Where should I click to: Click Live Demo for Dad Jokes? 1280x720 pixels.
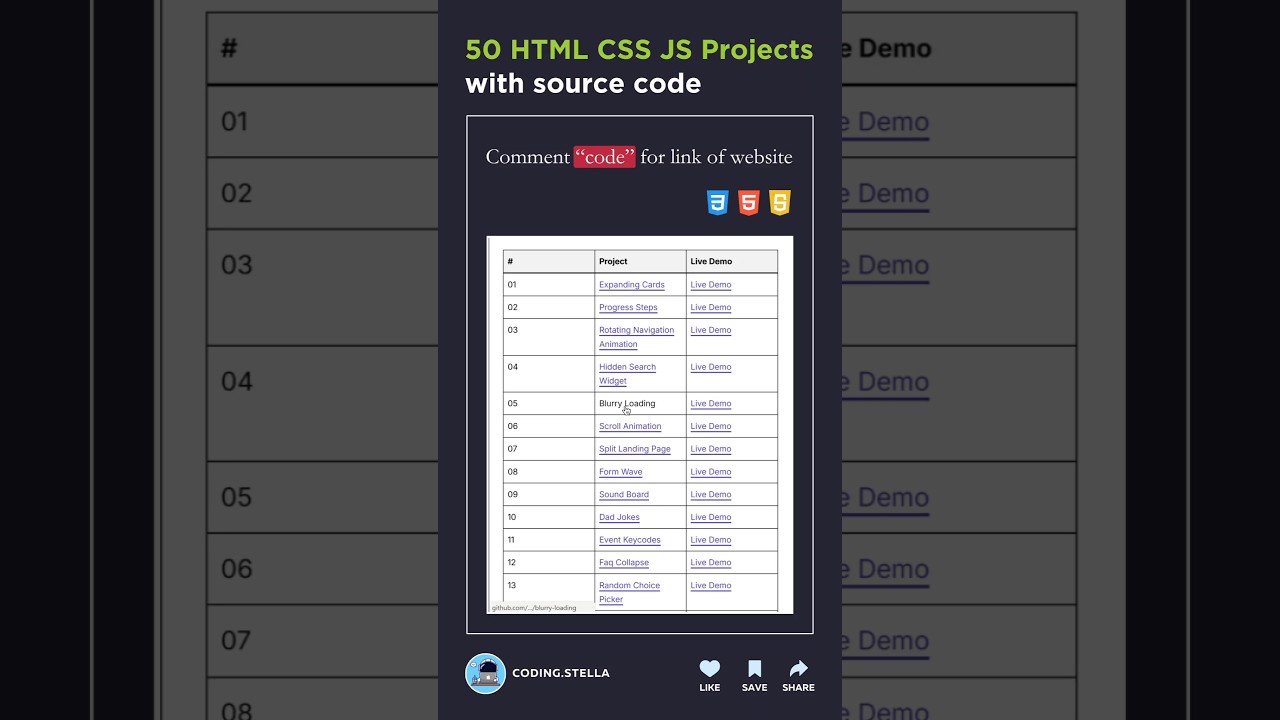711,518
